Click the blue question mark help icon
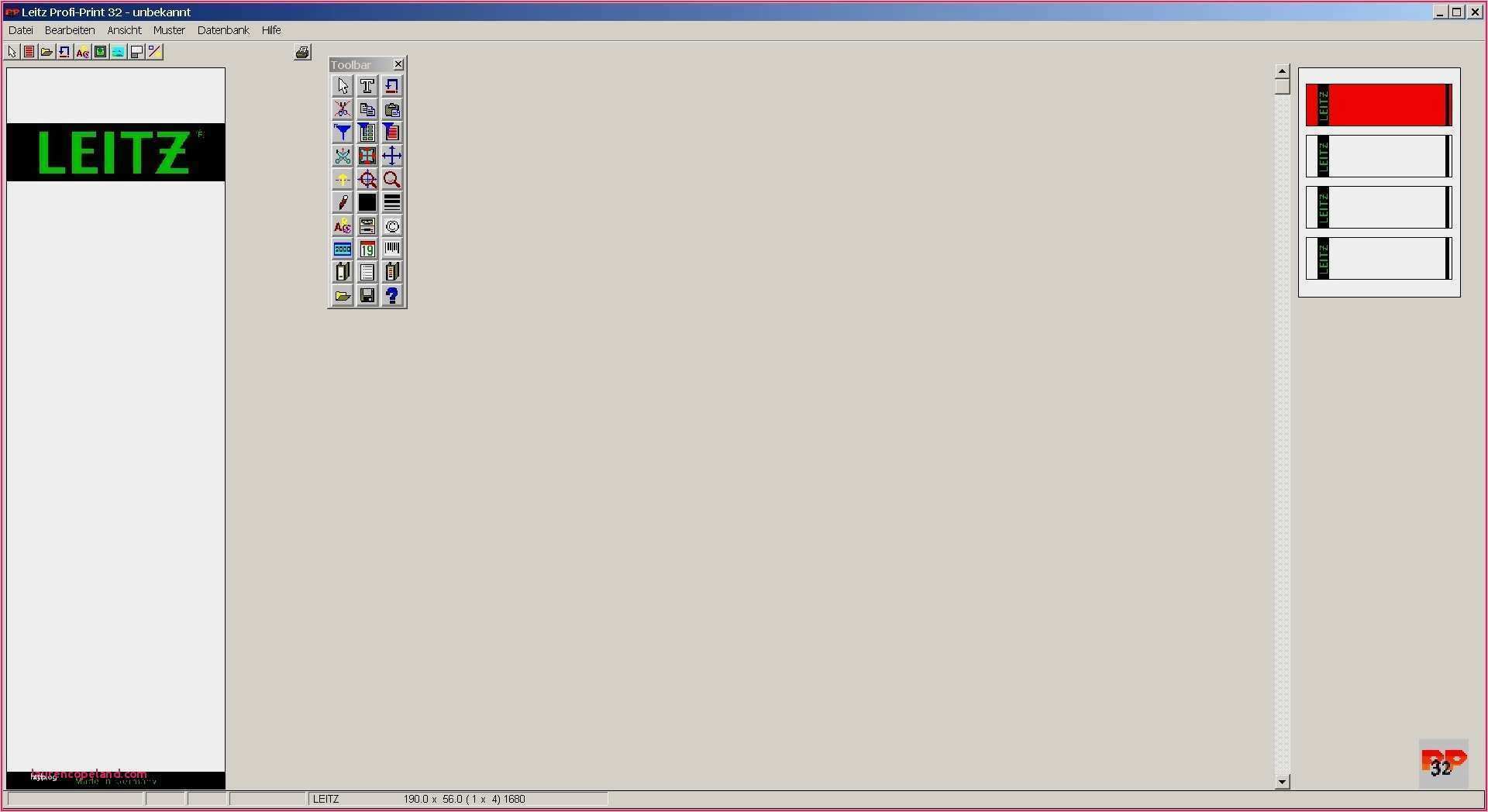 click(392, 295)
